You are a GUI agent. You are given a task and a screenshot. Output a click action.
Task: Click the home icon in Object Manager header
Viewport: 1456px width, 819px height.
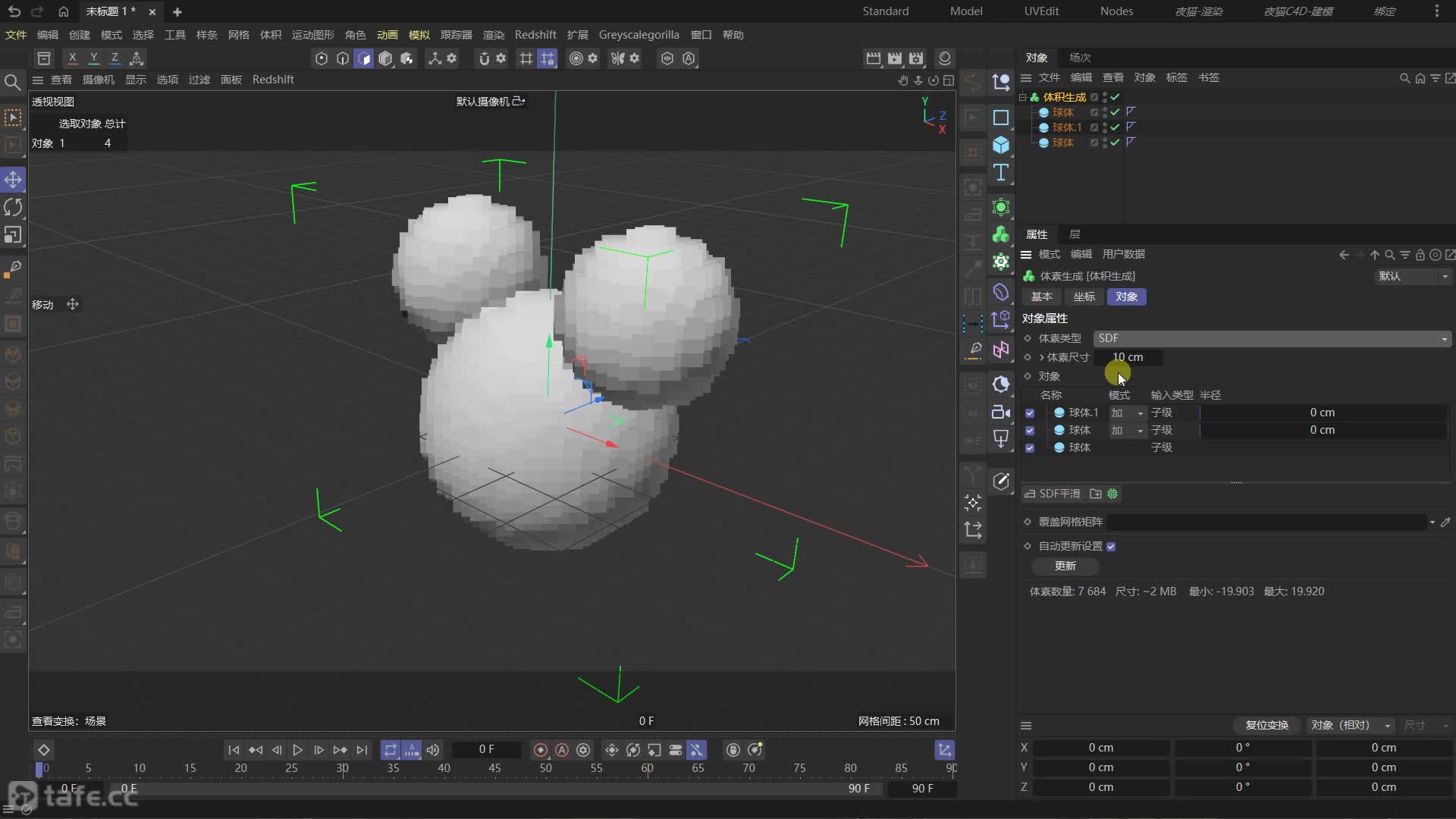1420,78
